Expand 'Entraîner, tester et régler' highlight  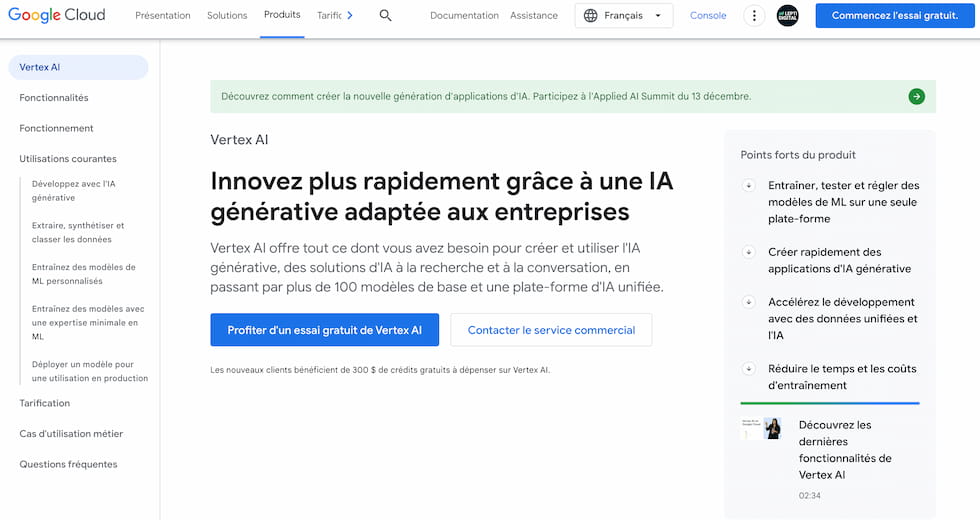(748, 185)
